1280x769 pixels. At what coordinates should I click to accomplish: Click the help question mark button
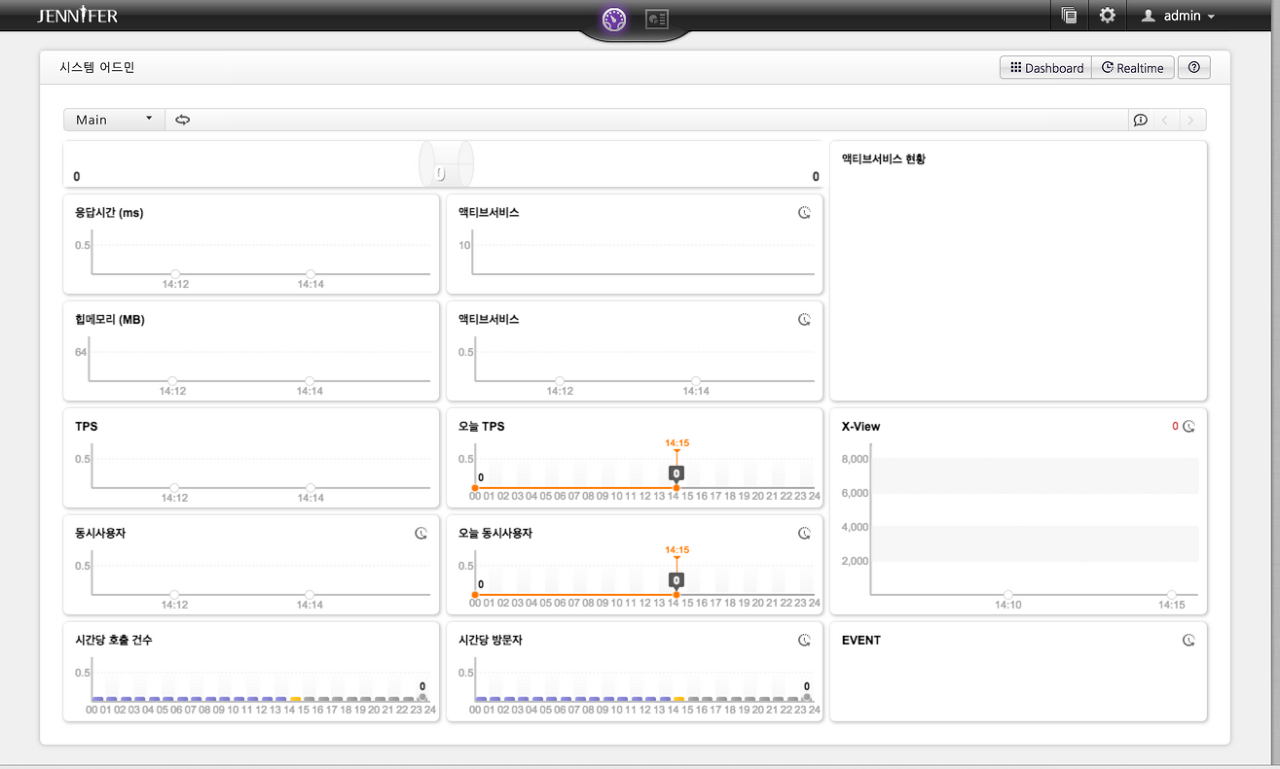[x=1194, y=68]
